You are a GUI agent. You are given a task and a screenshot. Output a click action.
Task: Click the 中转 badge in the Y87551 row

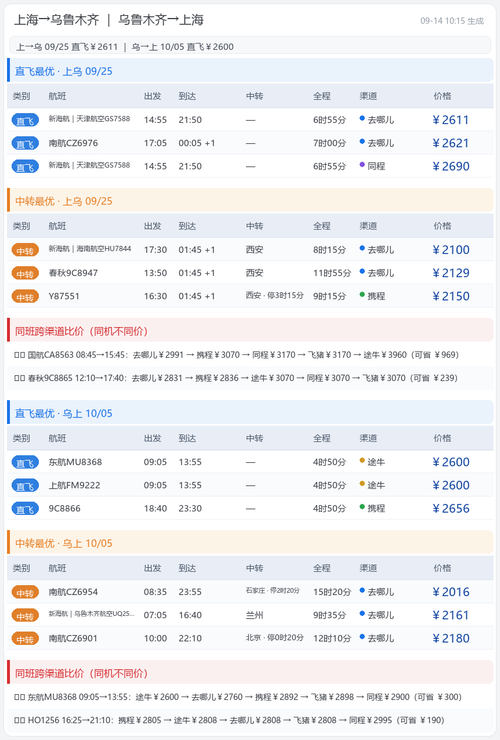coord(25,297)
